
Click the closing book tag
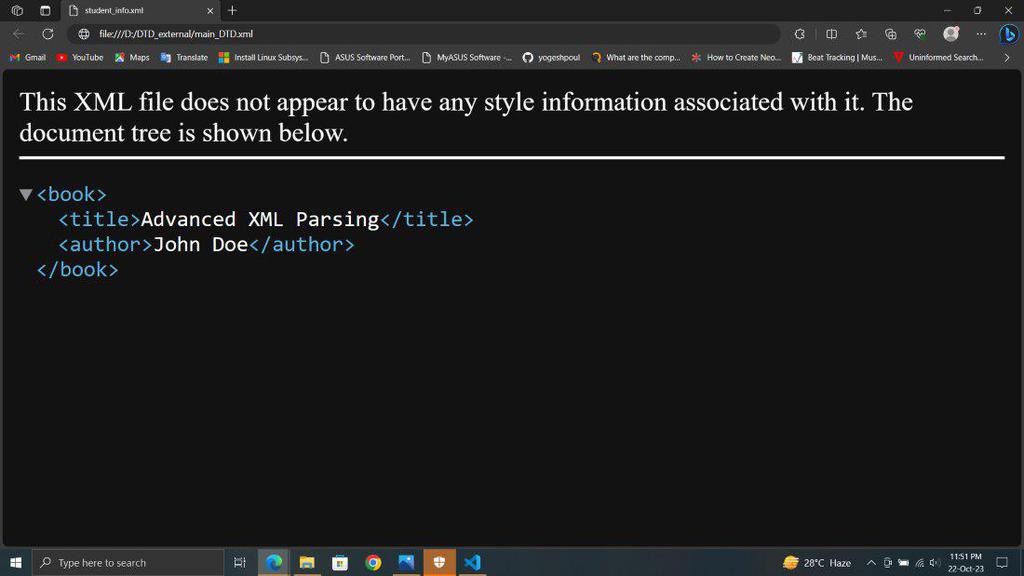(77, 270)
